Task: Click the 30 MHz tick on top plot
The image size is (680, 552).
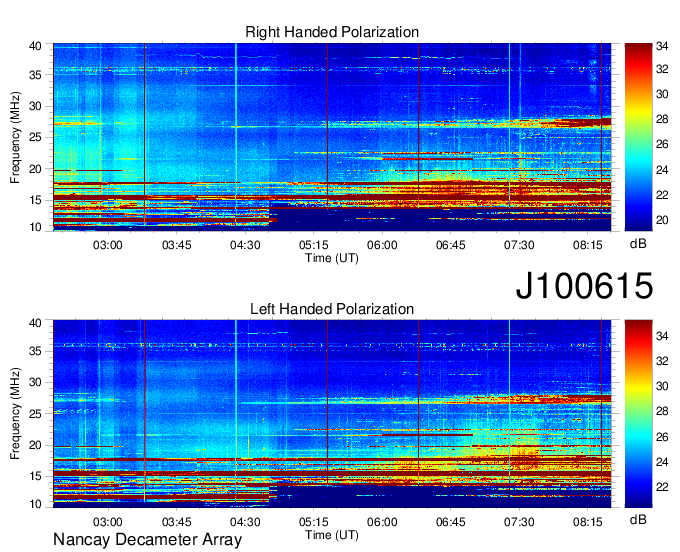Action: (x=35, y=106)
